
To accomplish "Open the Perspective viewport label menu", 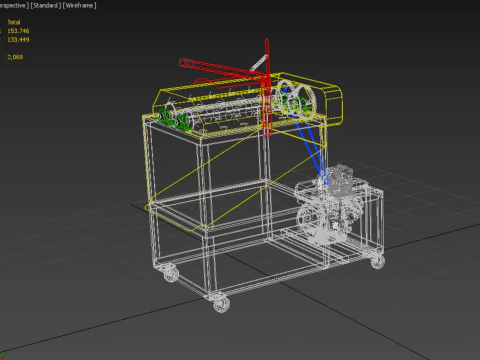I will (14, 6).
